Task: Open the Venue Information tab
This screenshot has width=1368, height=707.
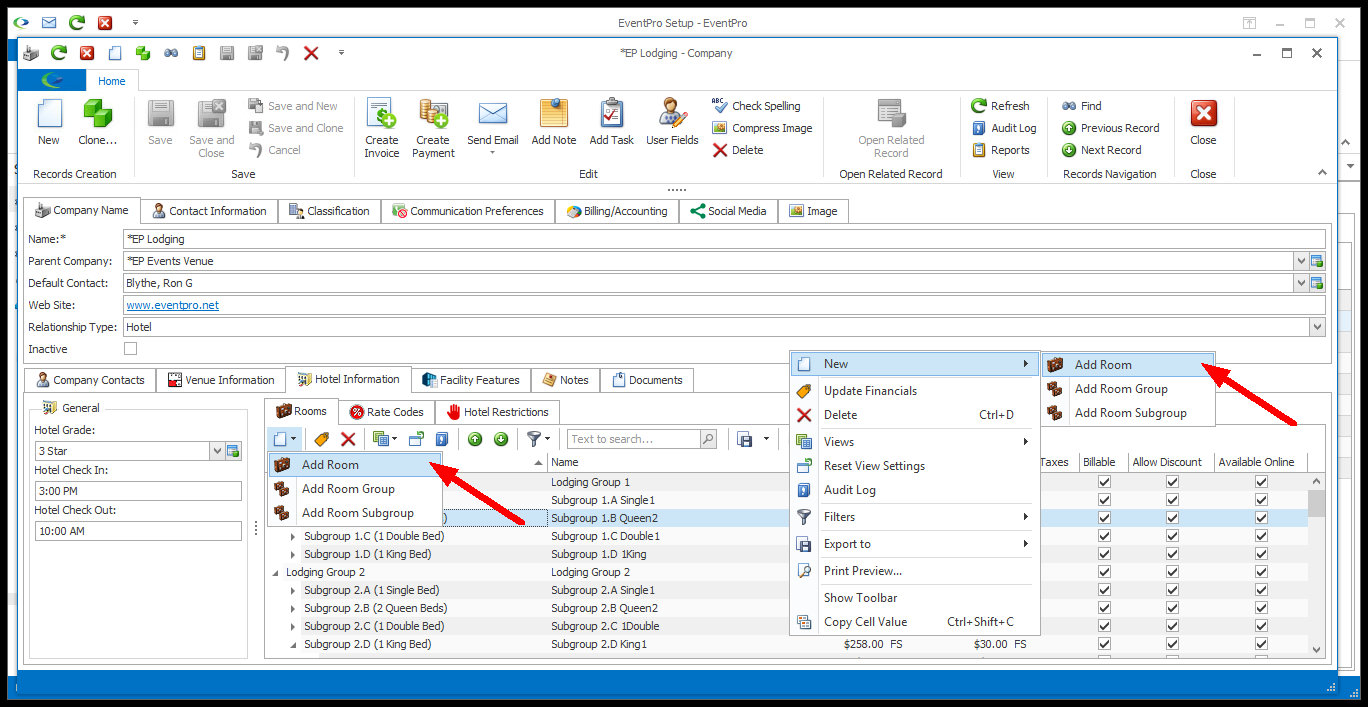Action: coord(221,380)
